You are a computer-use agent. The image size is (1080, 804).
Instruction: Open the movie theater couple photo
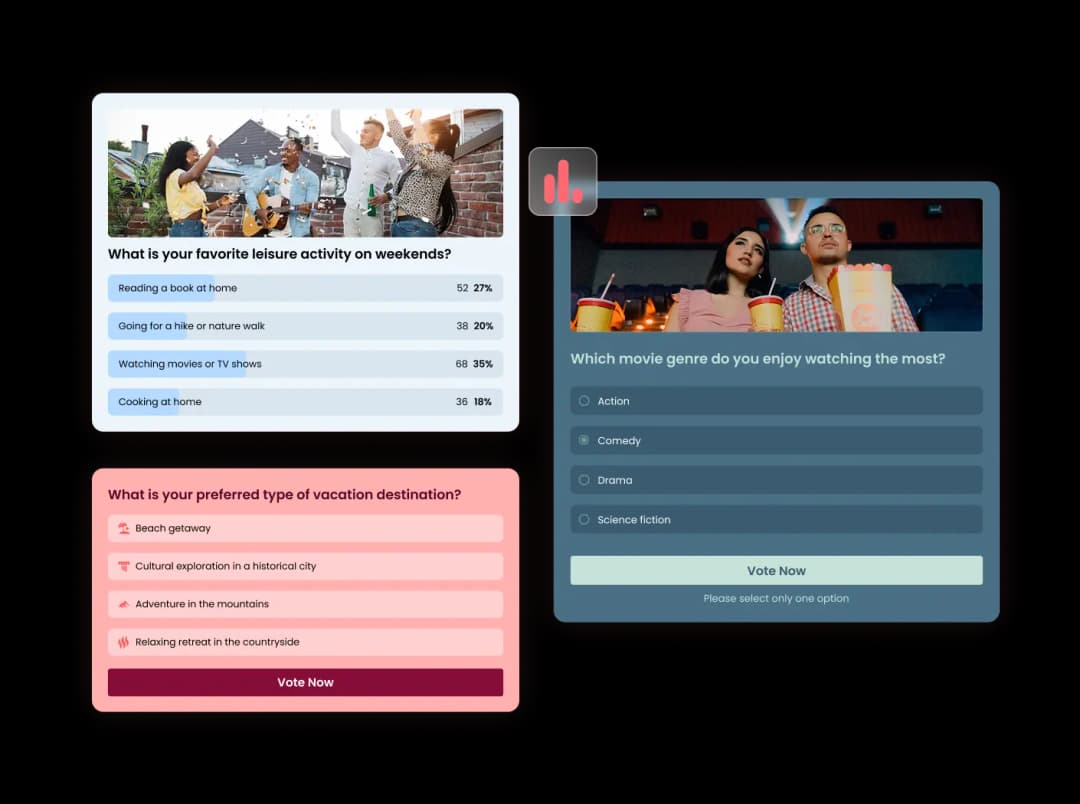[x=776, y=265]
